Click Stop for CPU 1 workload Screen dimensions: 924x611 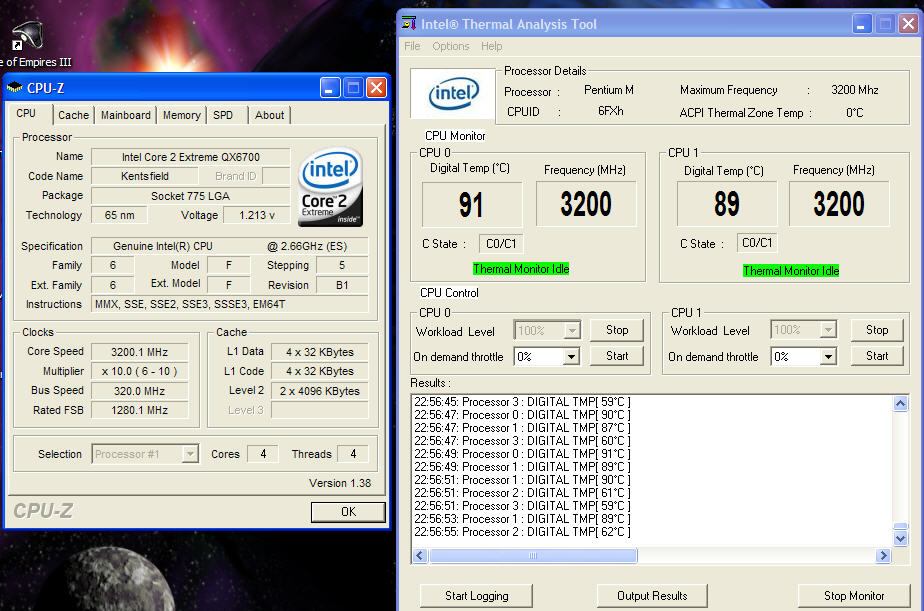click(x=877, y=330)
